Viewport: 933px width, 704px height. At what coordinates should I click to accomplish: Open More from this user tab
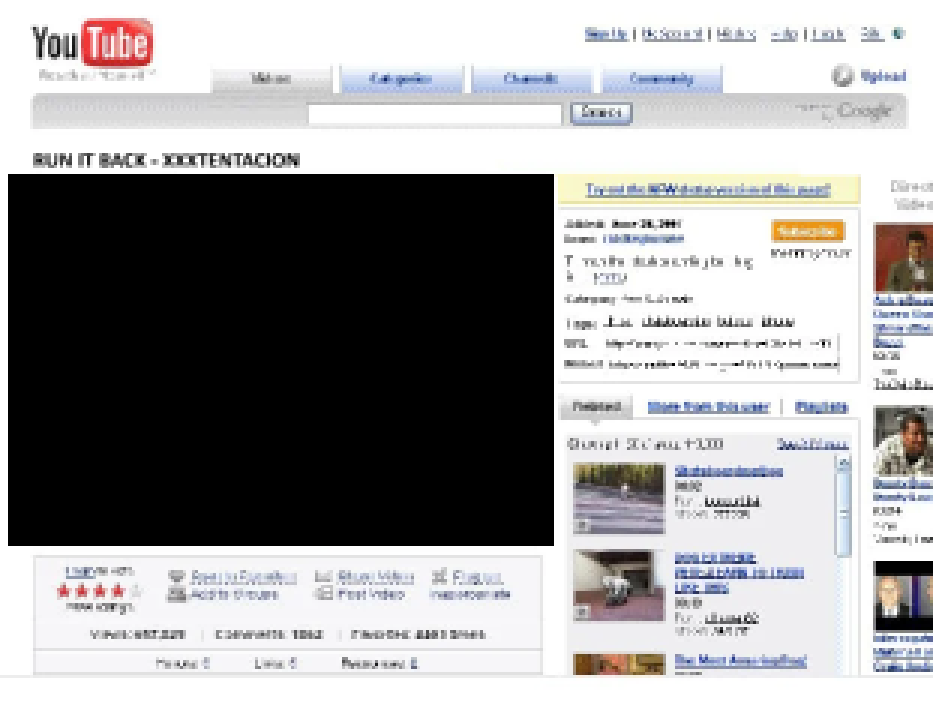(x=708, y=408)
